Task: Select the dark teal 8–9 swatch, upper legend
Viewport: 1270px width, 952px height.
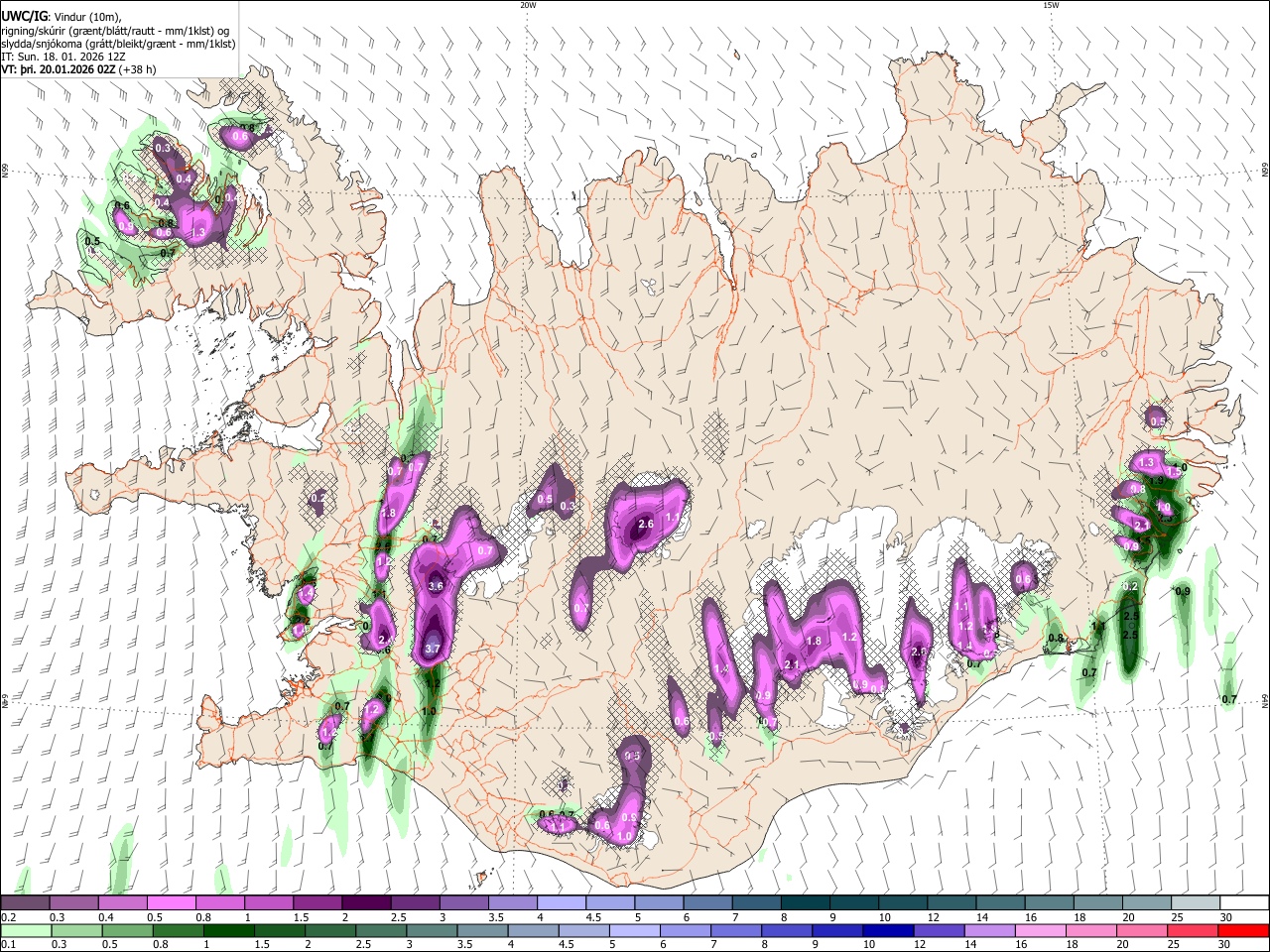Action: tap(806, 903)
